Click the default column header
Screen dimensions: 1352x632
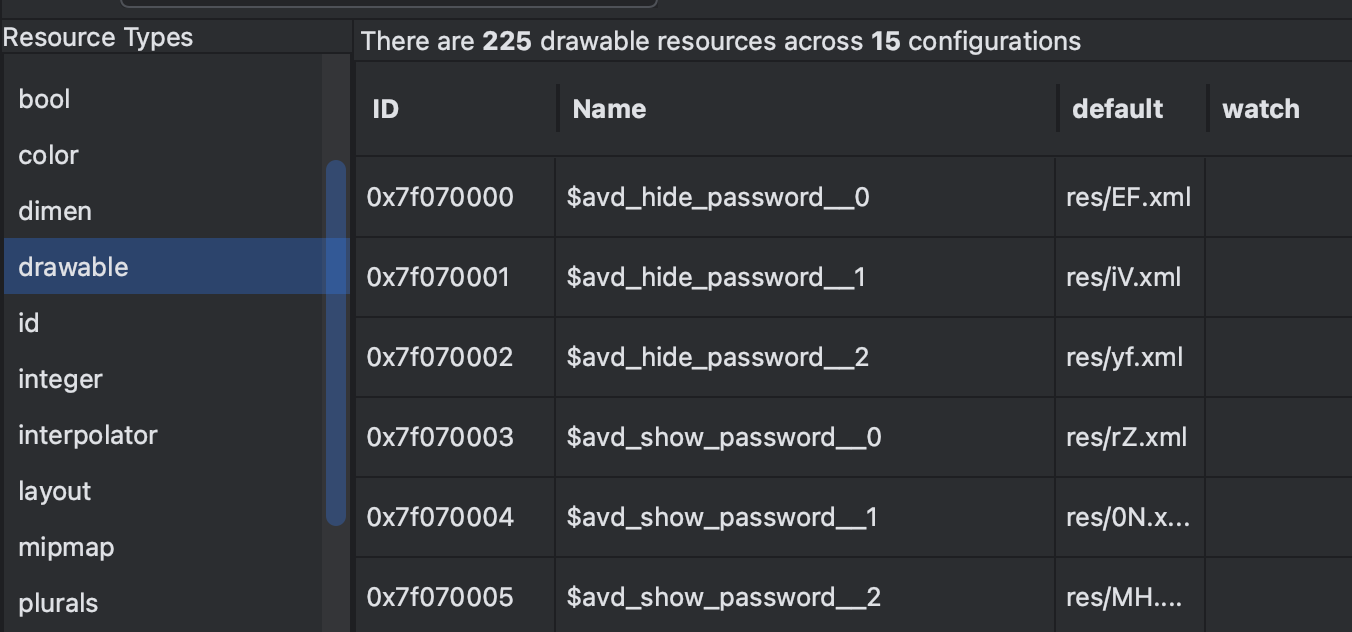coord(1117,109)
